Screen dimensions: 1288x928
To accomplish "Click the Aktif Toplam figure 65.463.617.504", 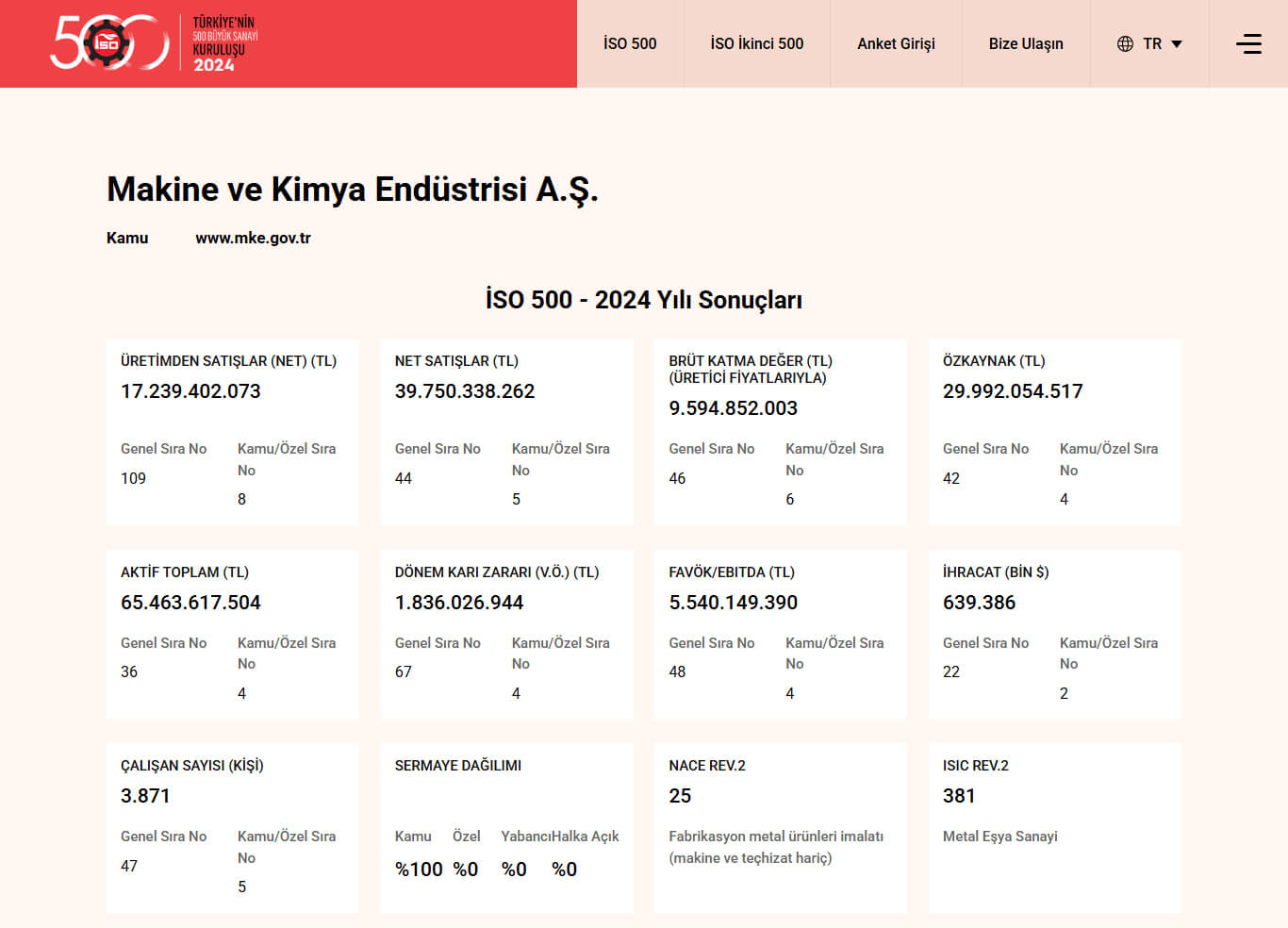I will pyautogui.click(x=190, y=603).
